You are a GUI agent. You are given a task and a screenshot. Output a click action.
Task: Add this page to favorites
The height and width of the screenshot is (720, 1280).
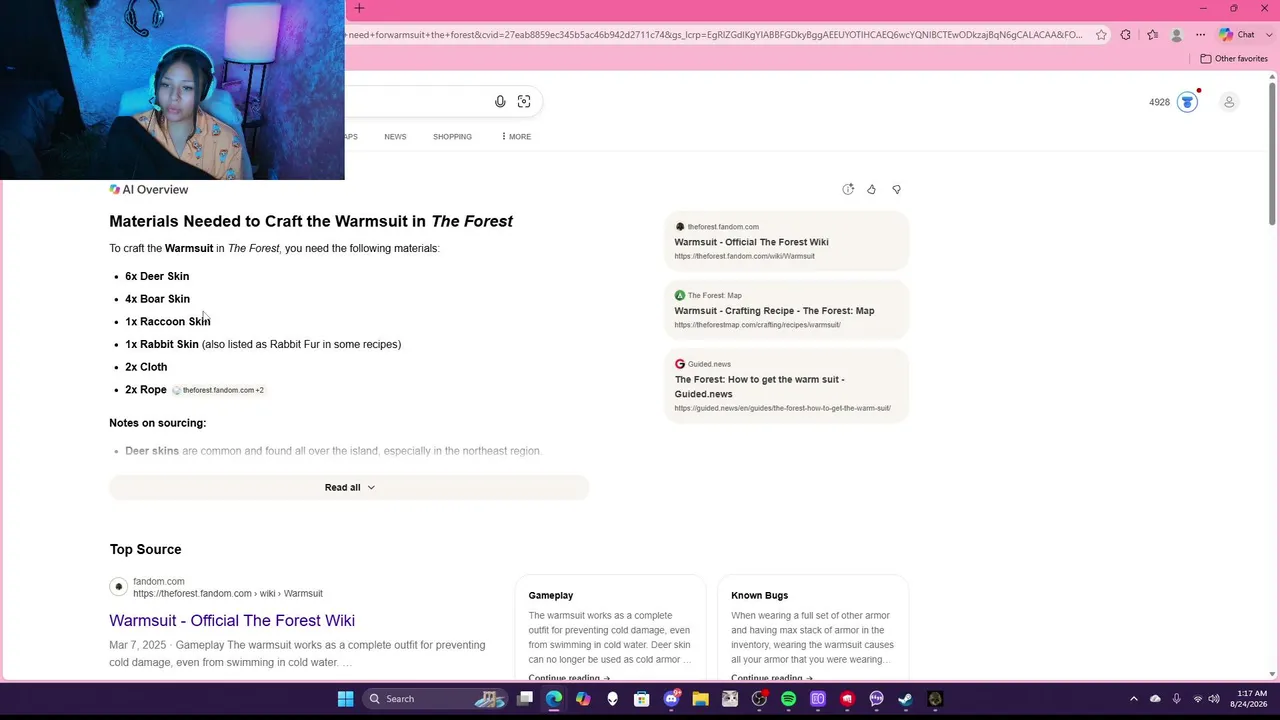click(1101, 35)
